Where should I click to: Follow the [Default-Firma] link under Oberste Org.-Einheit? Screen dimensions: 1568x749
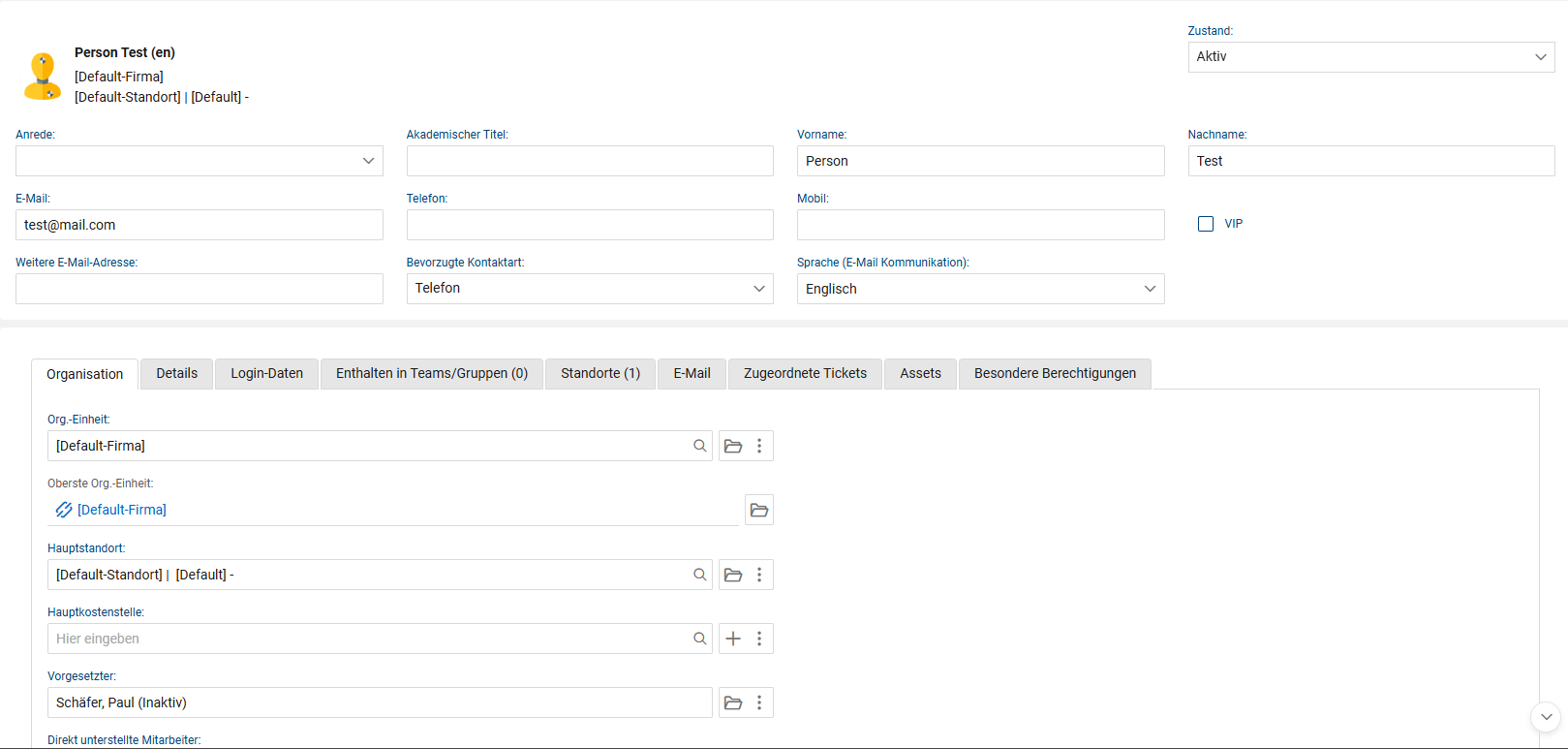pos(122,510)
